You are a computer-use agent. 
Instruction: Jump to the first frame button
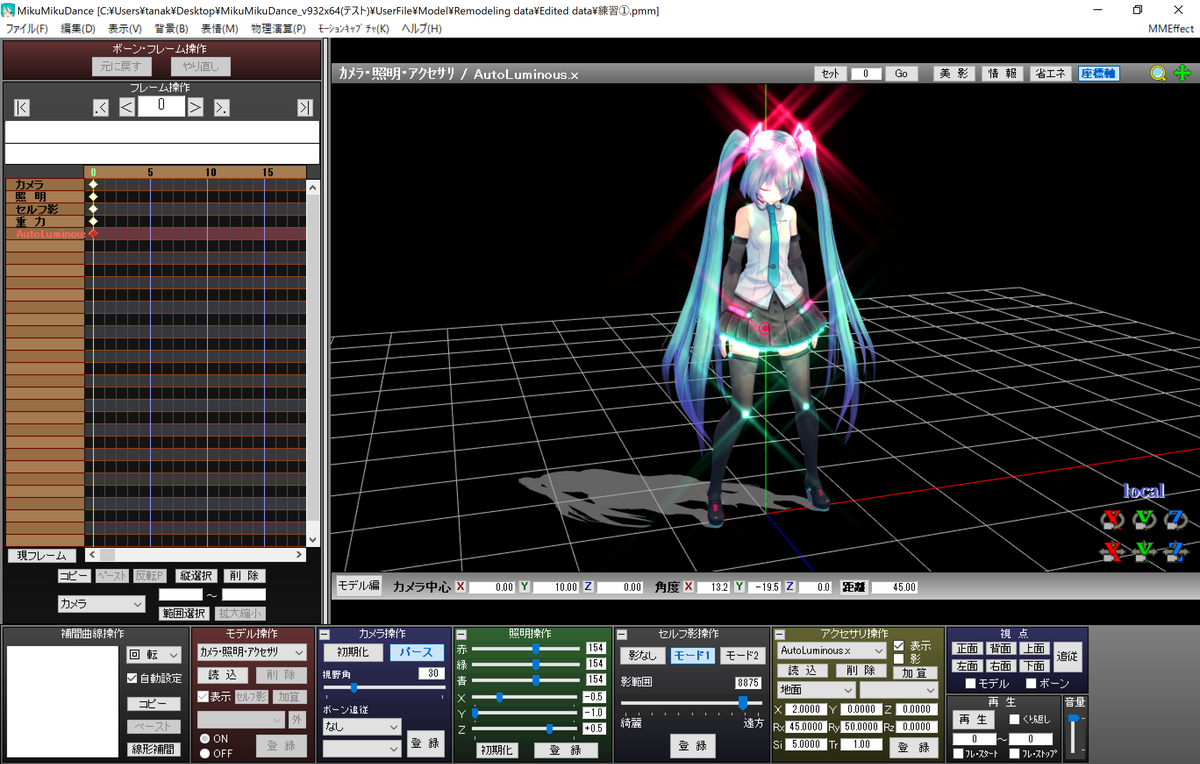[x=22, y=107]
